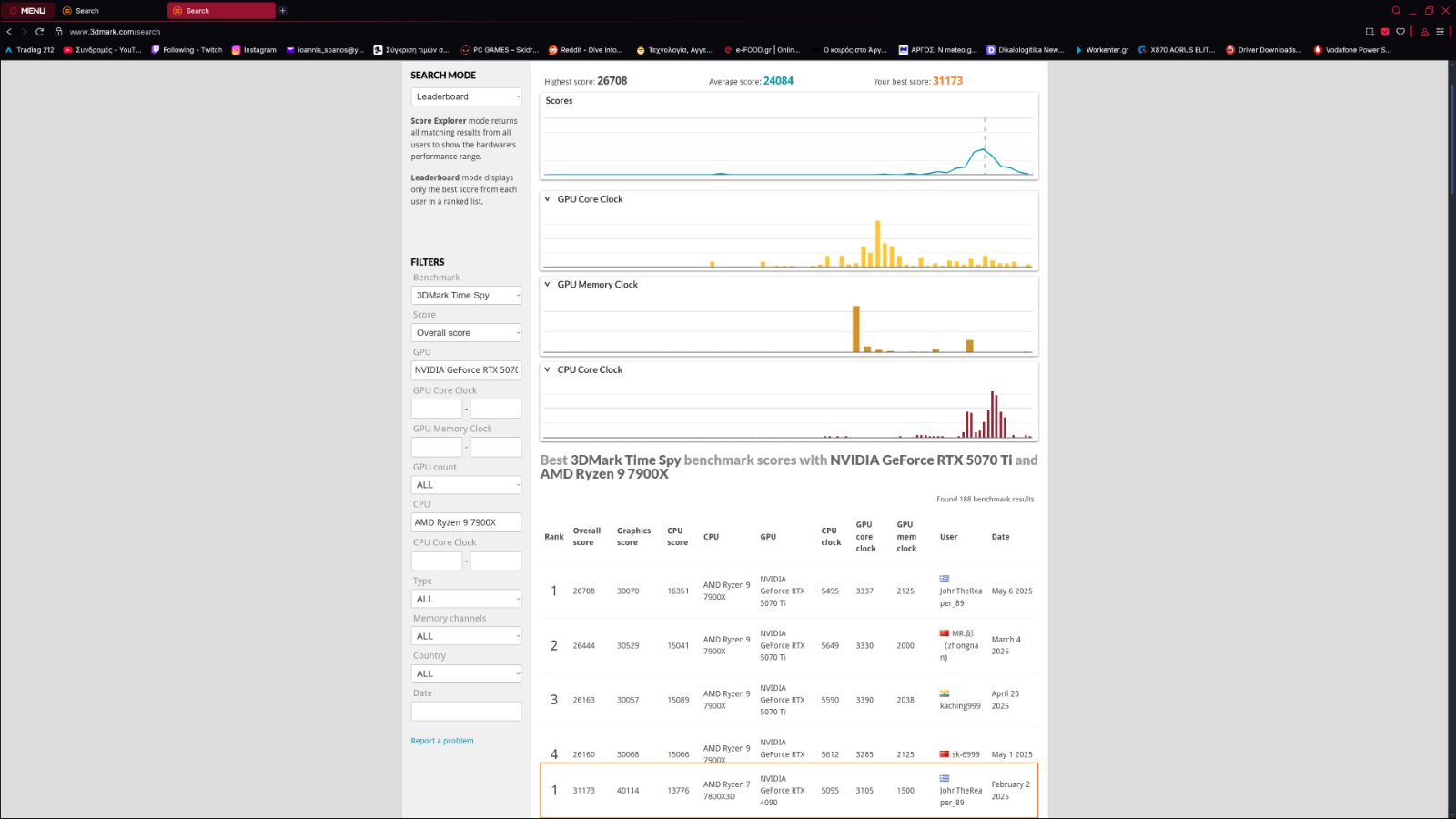Screen dimensions: 1456x819
Task: Open the 3DMark Time Spy benchmark dropdown
Action: (466, 296)
